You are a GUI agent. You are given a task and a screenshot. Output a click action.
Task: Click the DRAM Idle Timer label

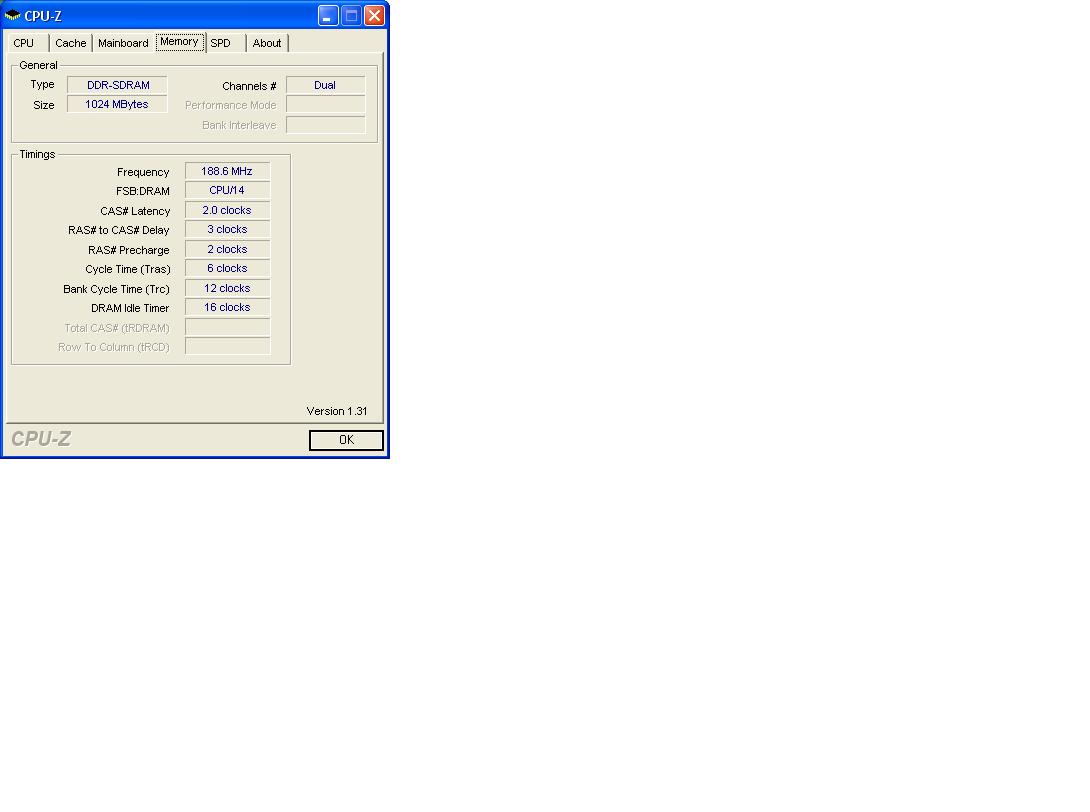(x=130, y=308)
